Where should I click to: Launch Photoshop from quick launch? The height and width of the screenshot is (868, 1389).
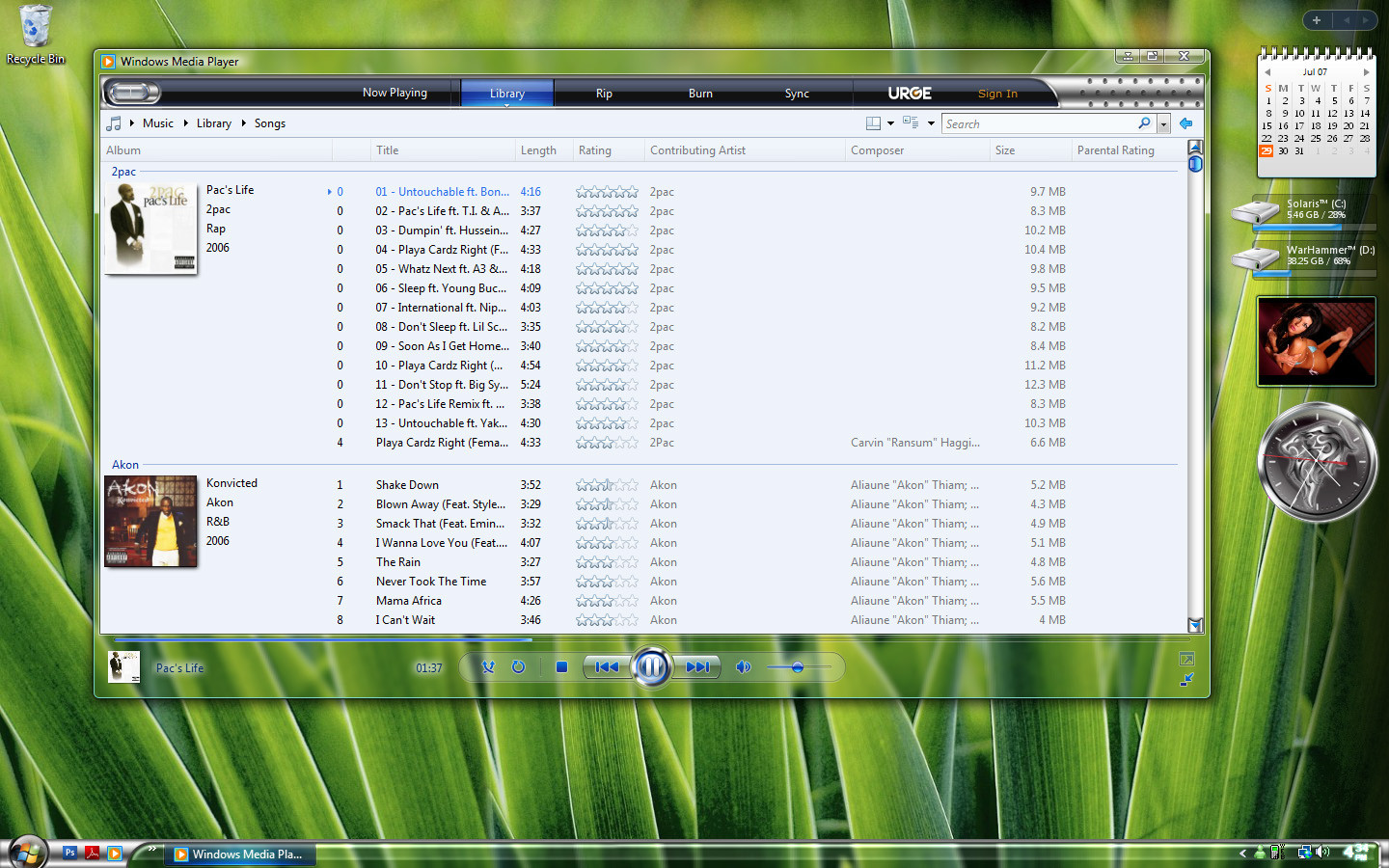click(x=69, y=853)
